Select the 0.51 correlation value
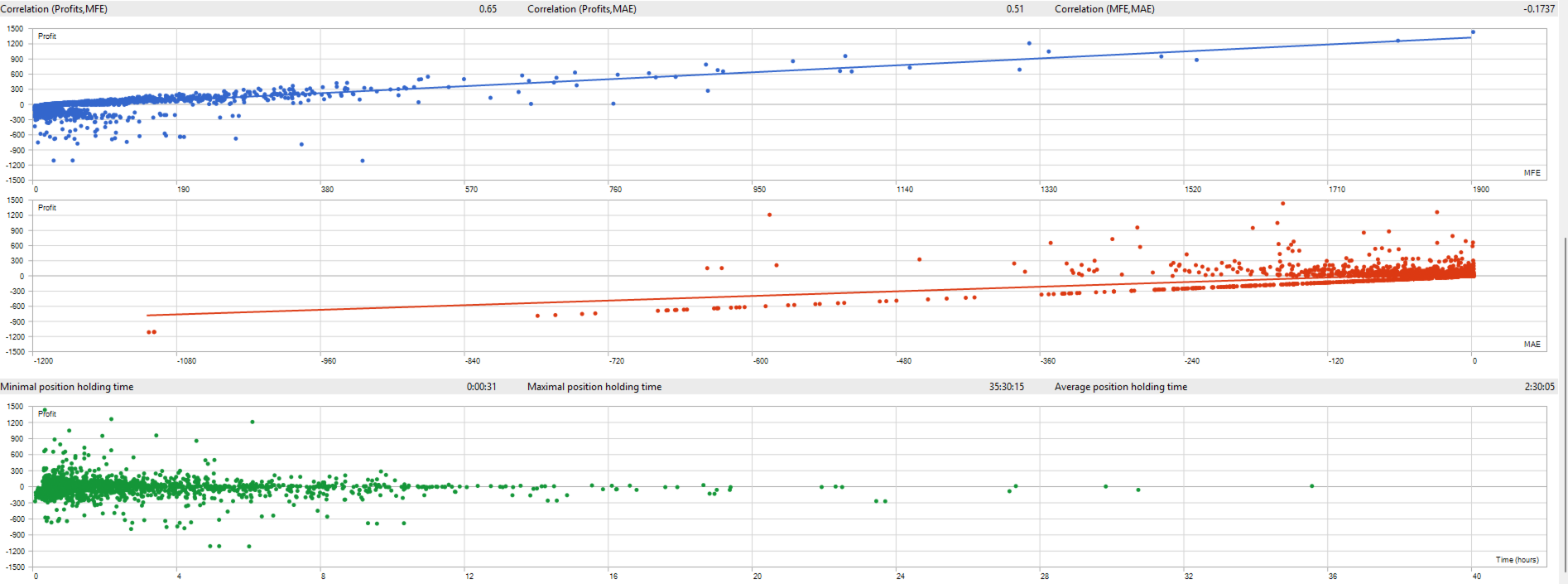The width and height of the screenshot is (1568, 584). click(1015, 9)
